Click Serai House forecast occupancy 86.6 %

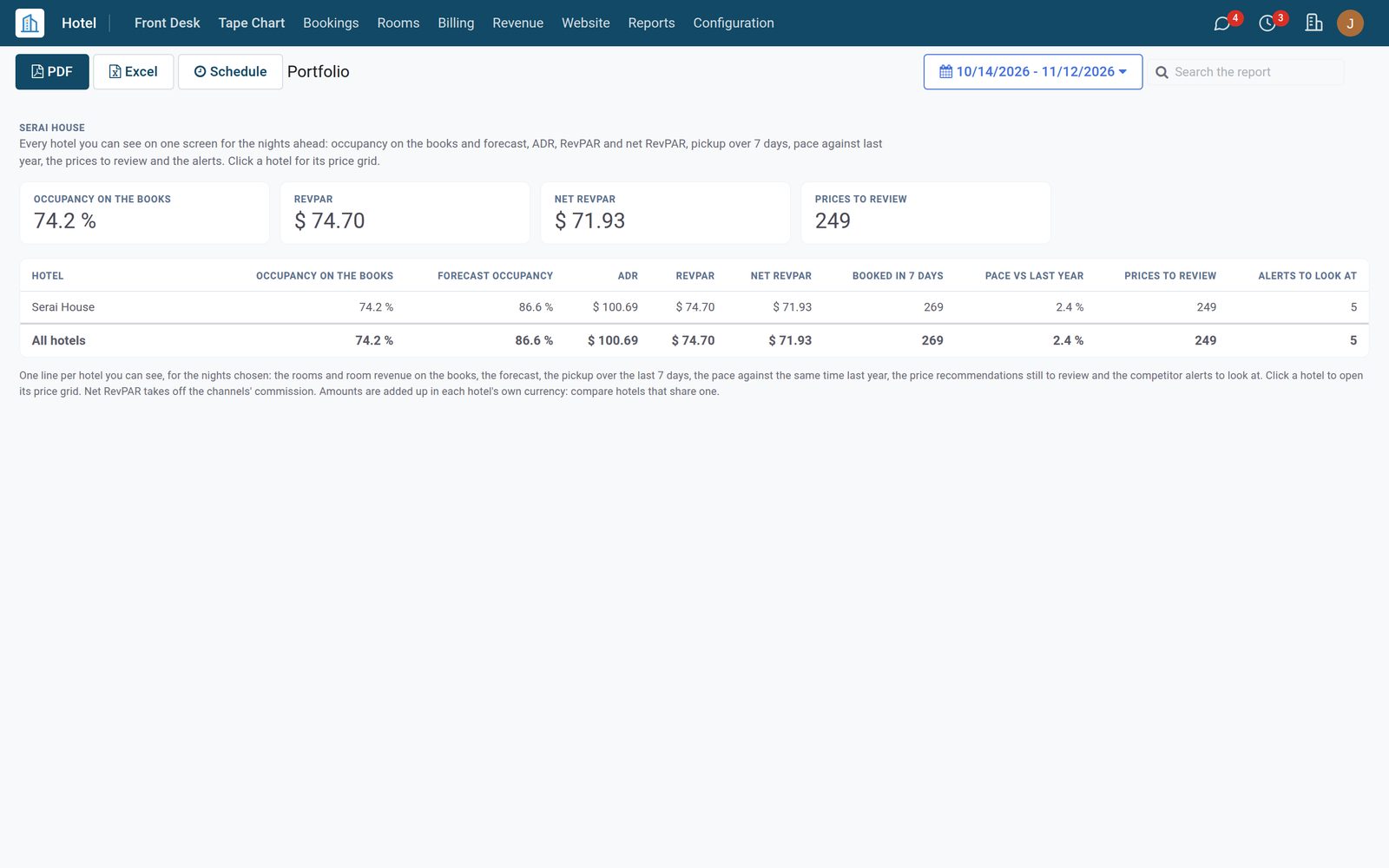[x=536, y=307]
